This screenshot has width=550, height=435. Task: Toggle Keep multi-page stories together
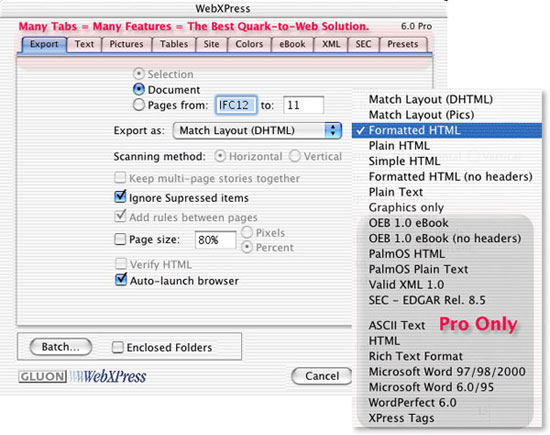[x=120, y=178]
